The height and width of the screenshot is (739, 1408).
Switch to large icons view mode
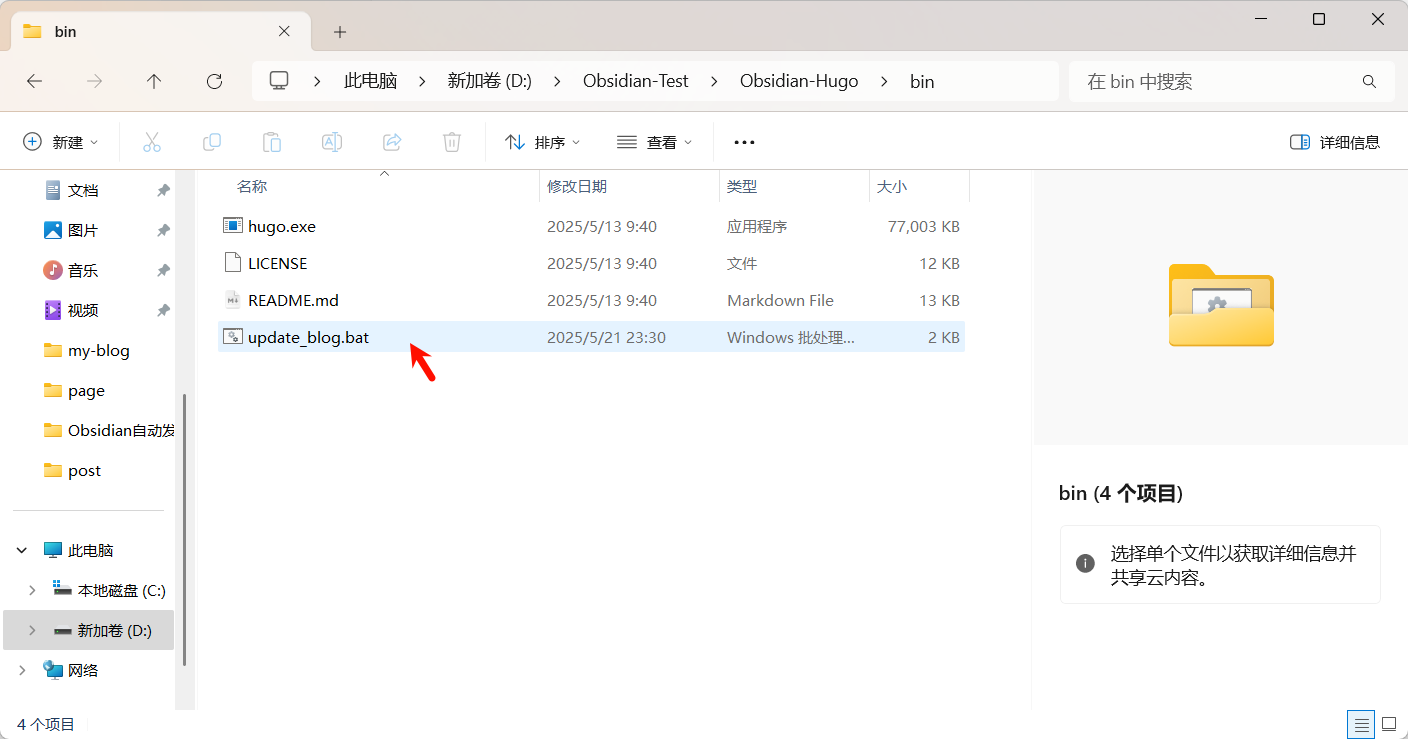coord(1389,724)
